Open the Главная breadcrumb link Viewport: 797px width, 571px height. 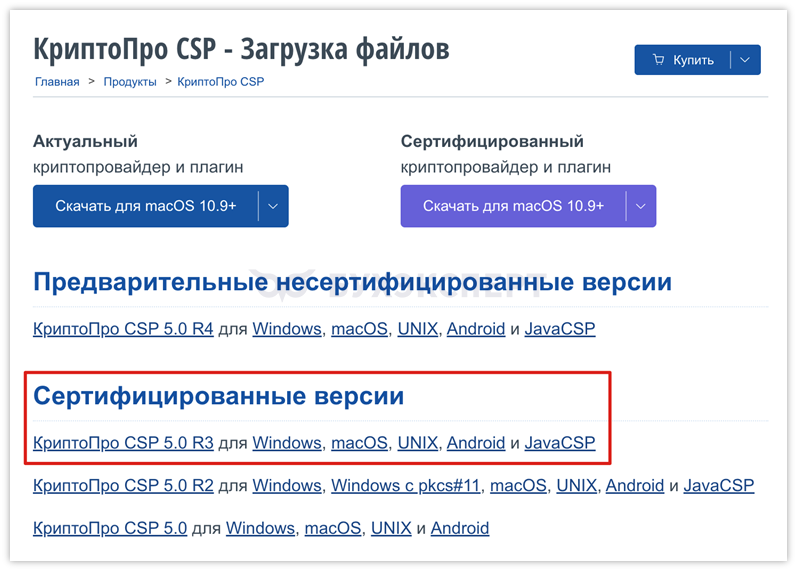pos(57,82)
